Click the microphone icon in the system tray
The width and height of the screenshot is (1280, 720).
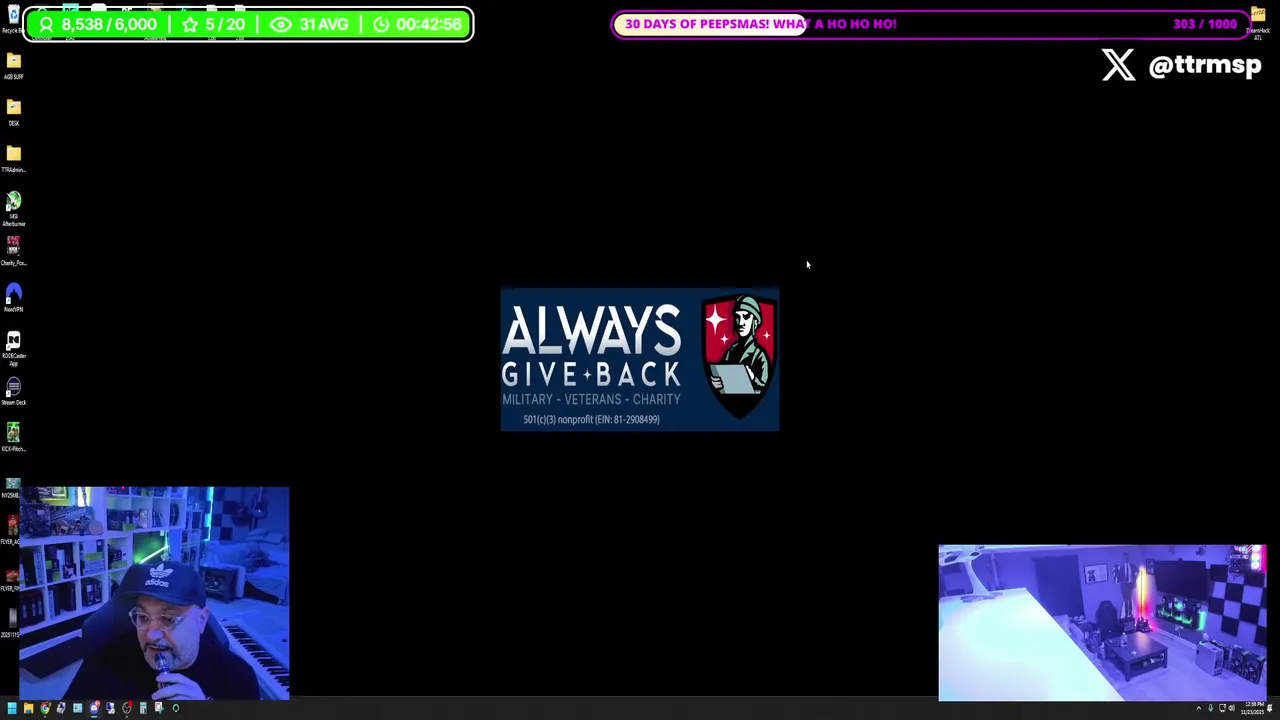1210,708
